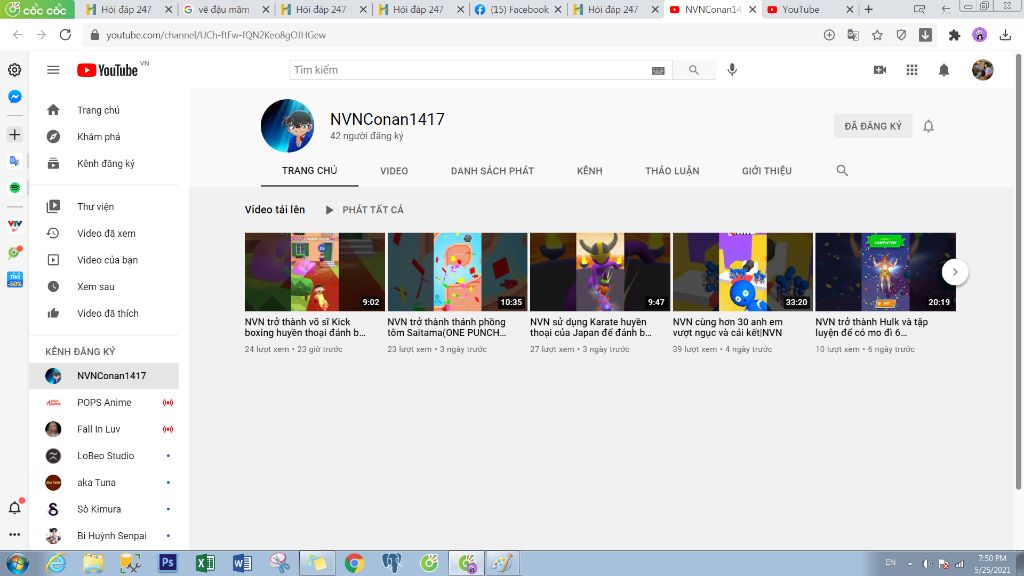Switch to THẢO LUẬN tab

pyautogui.click(x=672, y=170)
